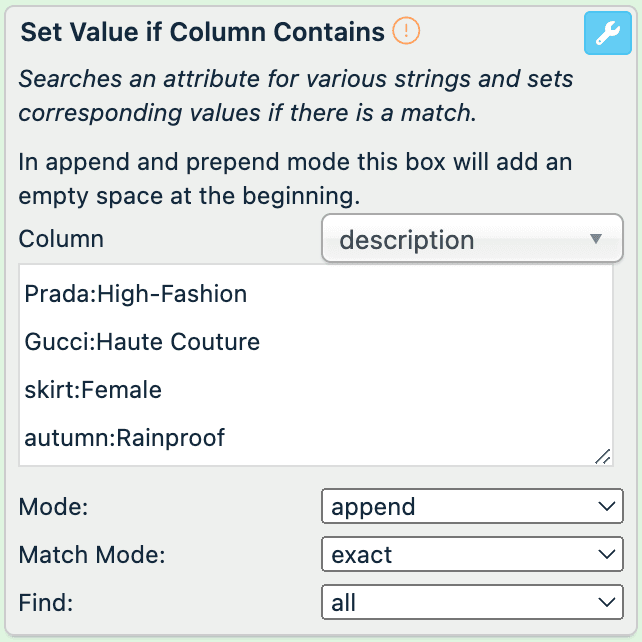The image size is (642, 642).
Task: Place cursor on the Gucci:Haute Couture line
Action: [142, 342]
